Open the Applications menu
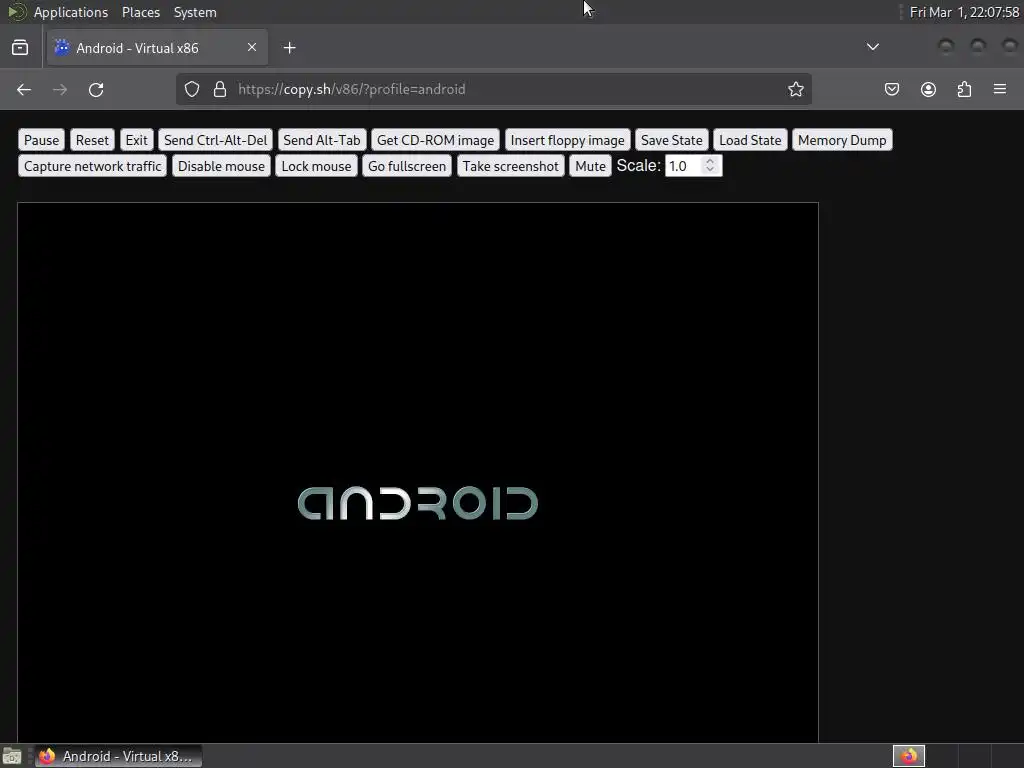 point(71,12)
